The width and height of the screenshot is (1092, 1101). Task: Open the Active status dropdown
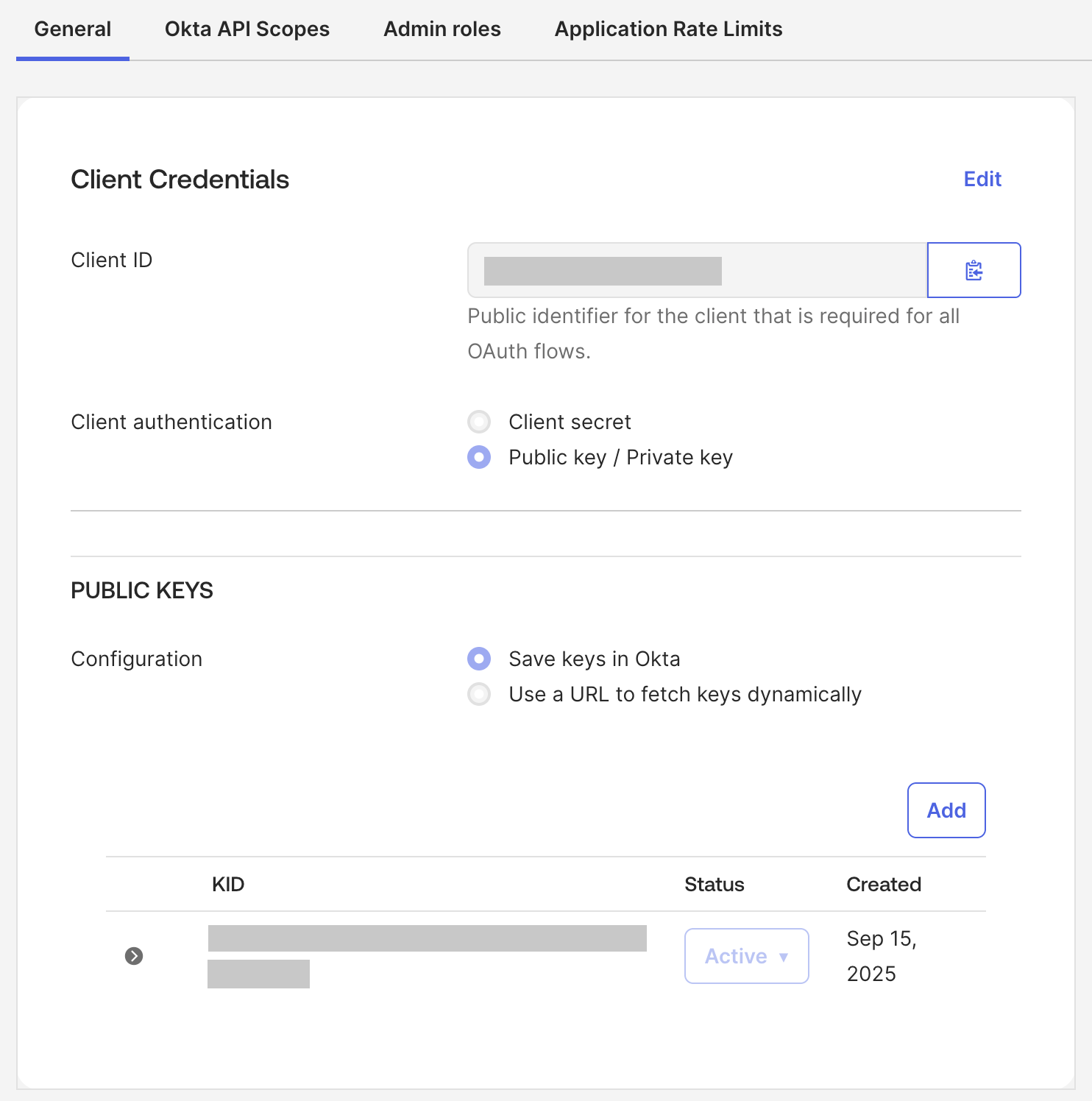pyautogui.click(x=747, y=956)
